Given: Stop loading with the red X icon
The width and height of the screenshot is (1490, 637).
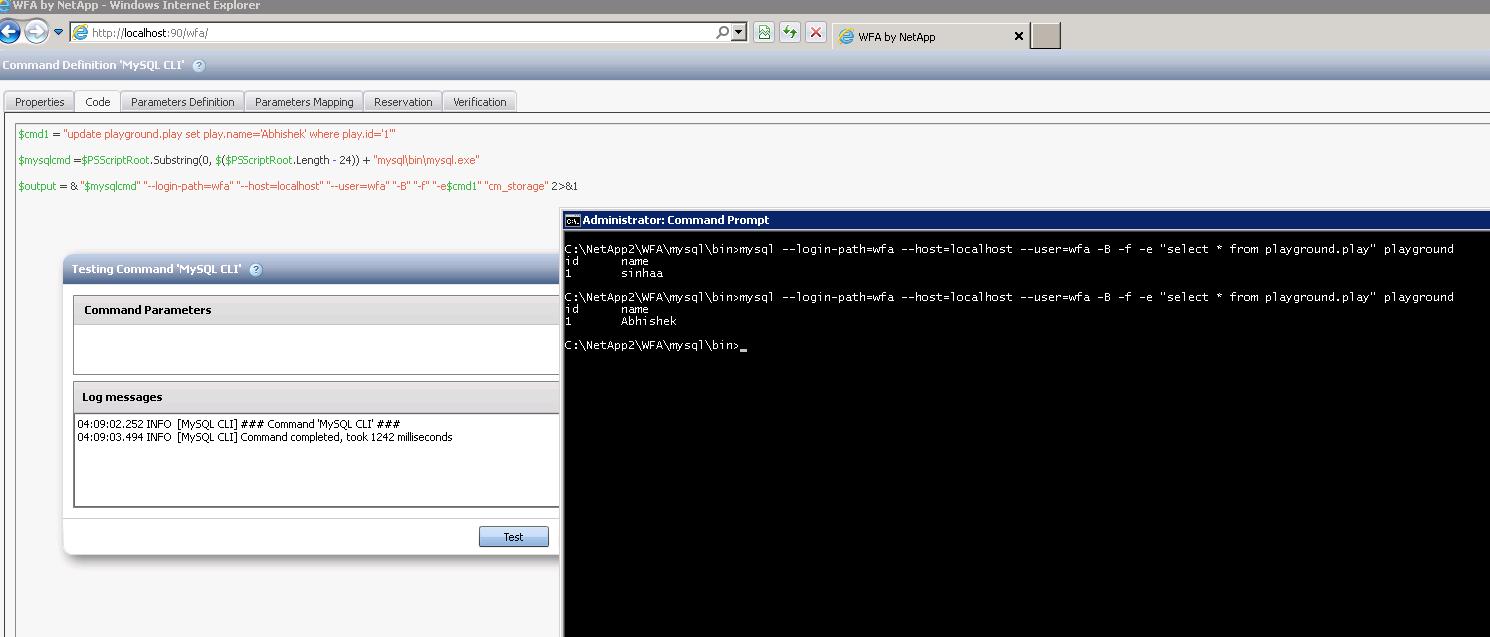Looking at the screenshot, I should [816, 32].
